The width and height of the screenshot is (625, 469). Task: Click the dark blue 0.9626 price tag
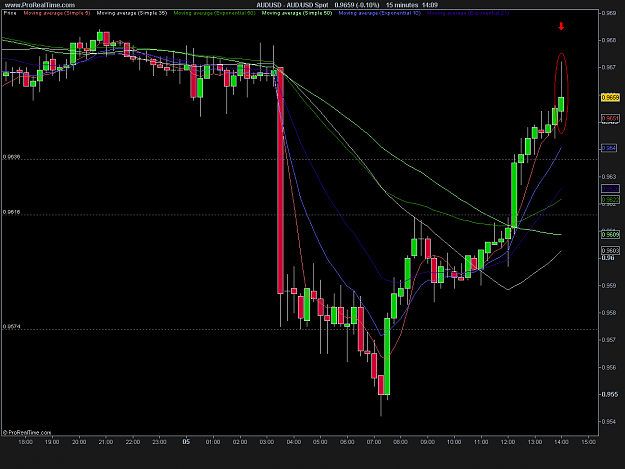coord(610,188)
